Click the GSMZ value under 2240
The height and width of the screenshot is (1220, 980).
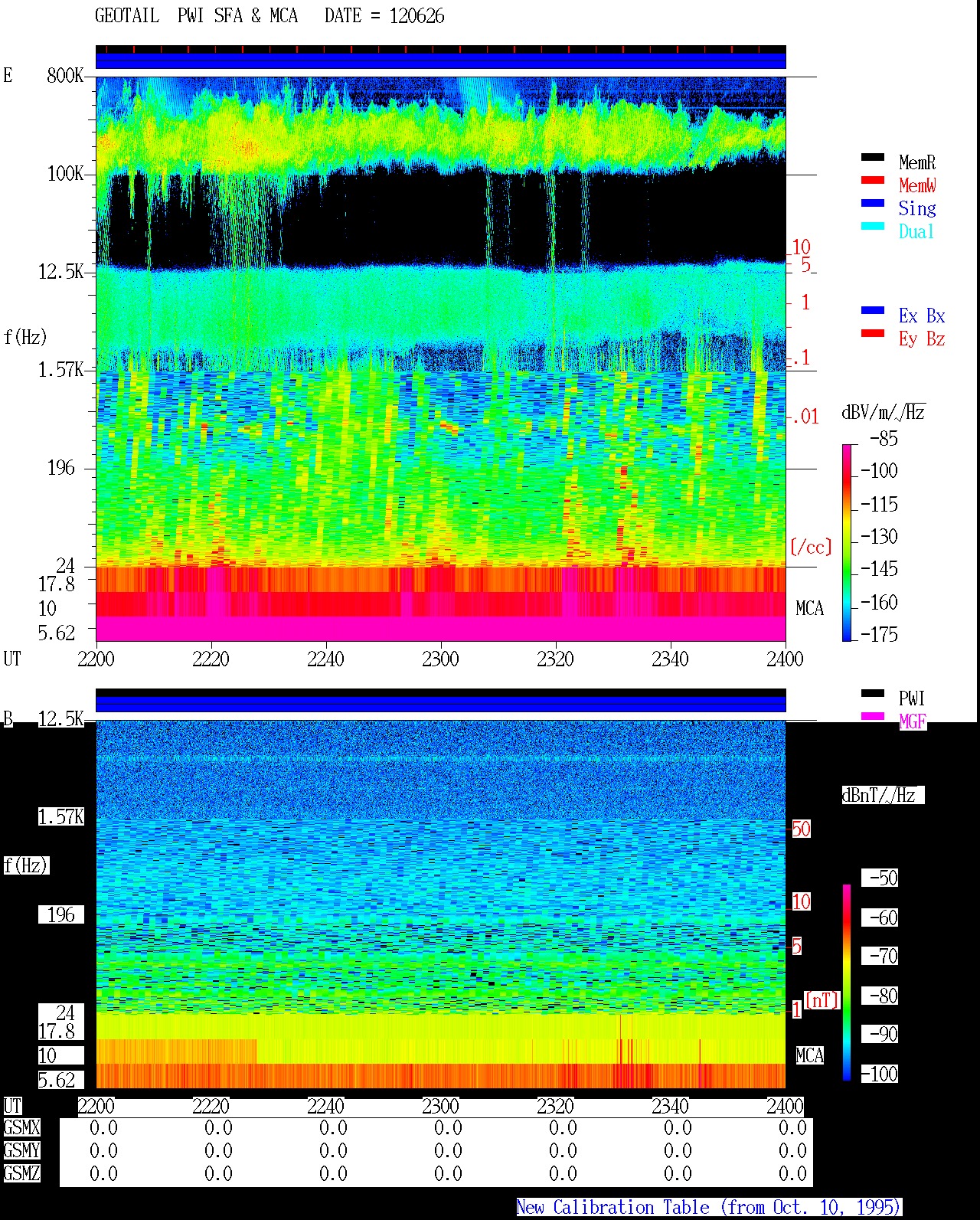click(333, 1173)
